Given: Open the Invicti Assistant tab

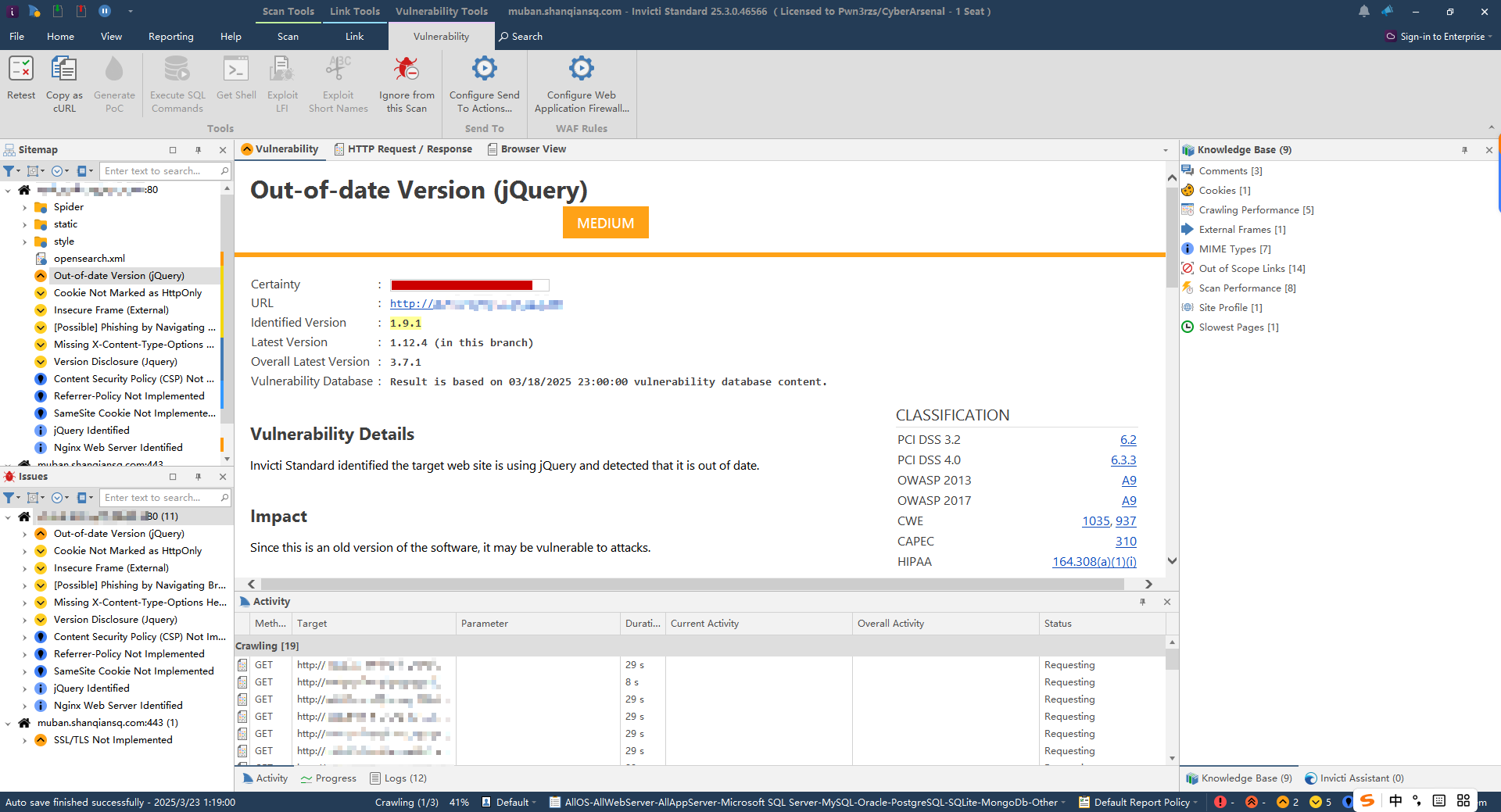Looking at the screenshot, I should pyautogui.click(x=1354, y=778).
